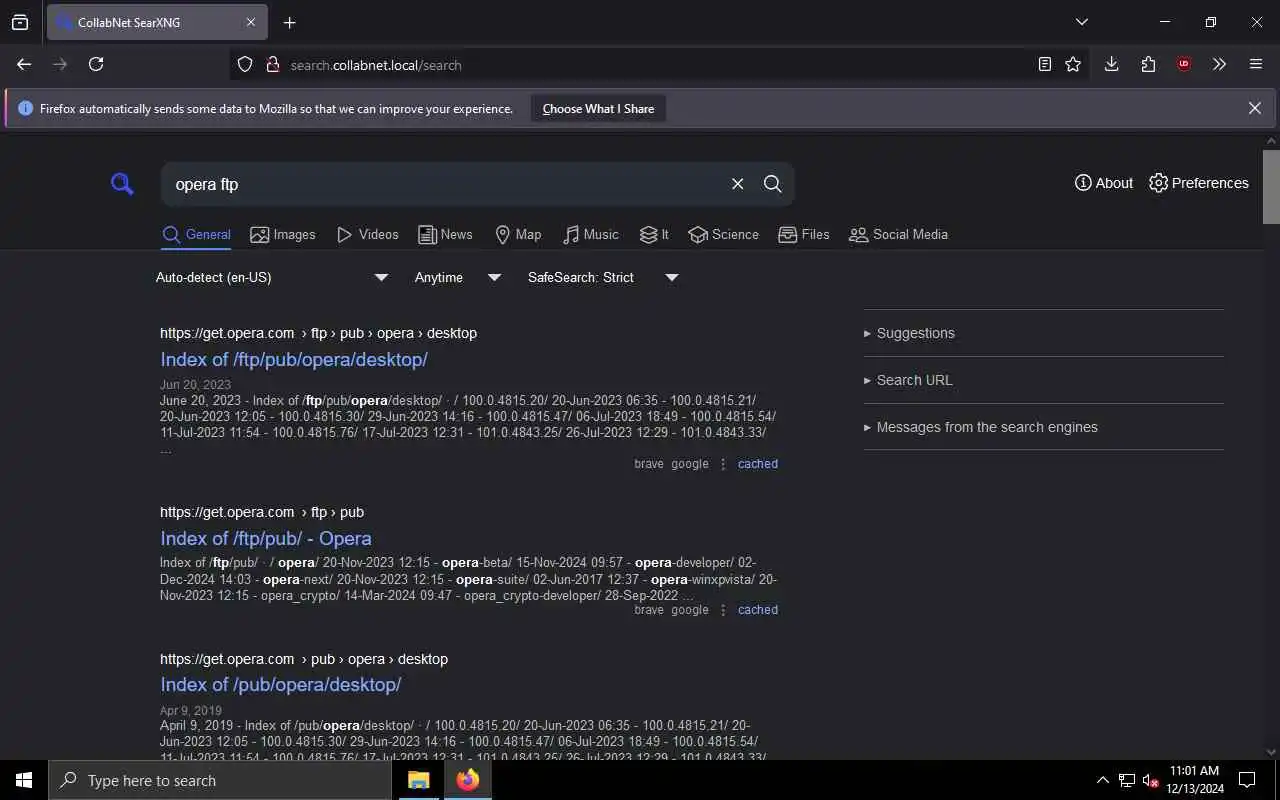Switch to the General tab
Viewport: 1280px width, 800px height.
[196, 234]
